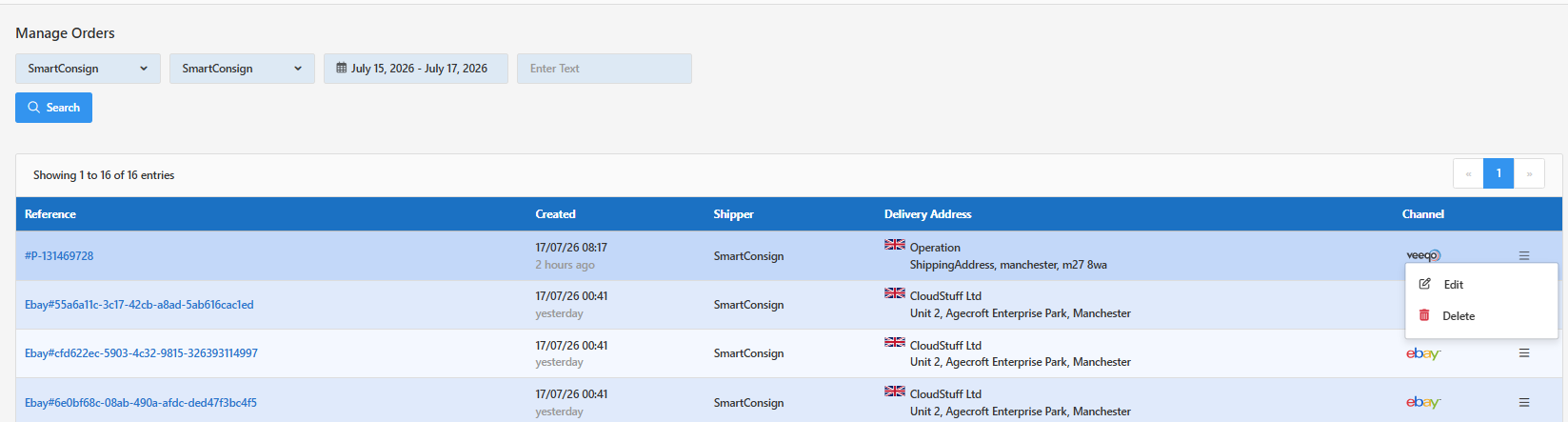Click the 'Operation' delivery name

point(935,248)
